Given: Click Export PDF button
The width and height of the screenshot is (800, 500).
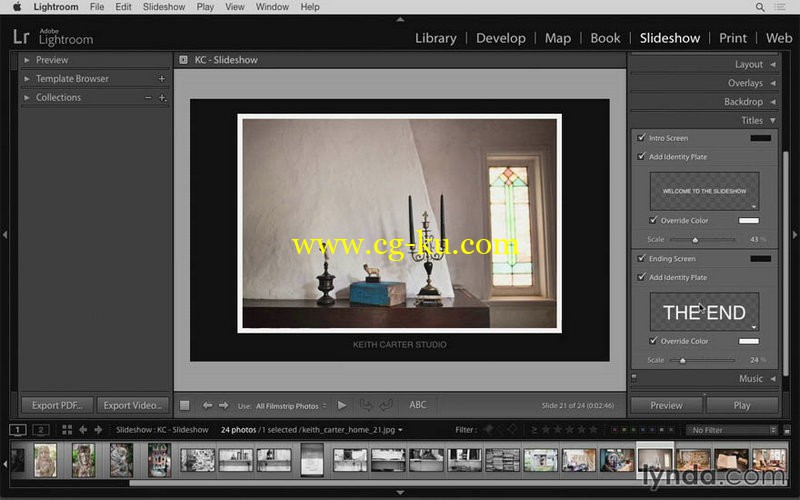Looking at the screenshot, I should pos(57,405).
